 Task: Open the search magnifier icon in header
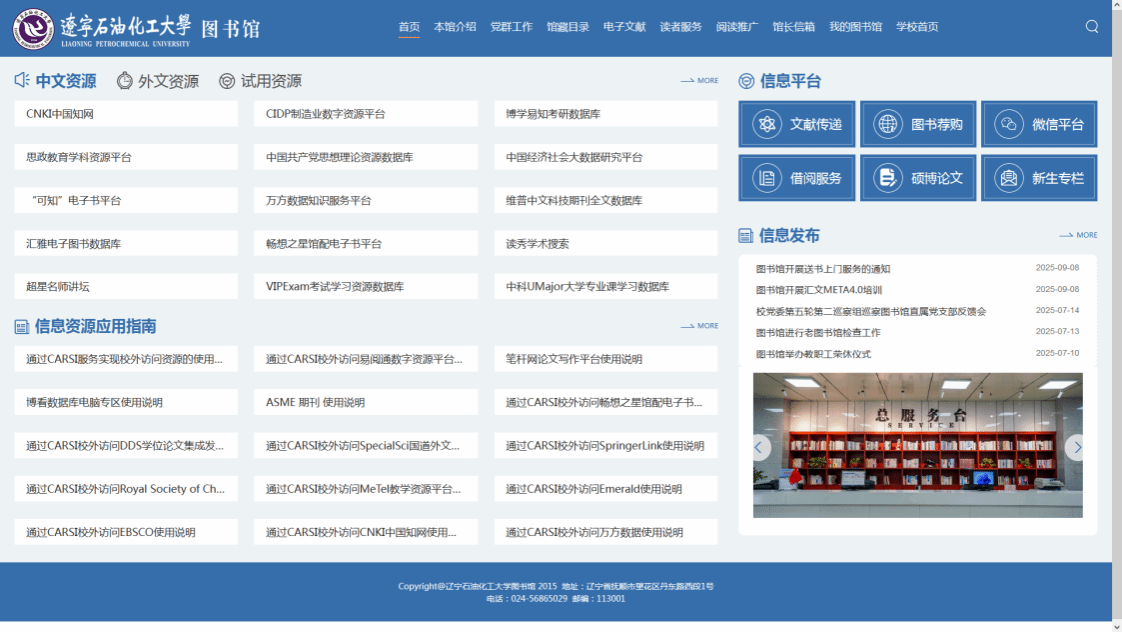[x=1092, y=26]
